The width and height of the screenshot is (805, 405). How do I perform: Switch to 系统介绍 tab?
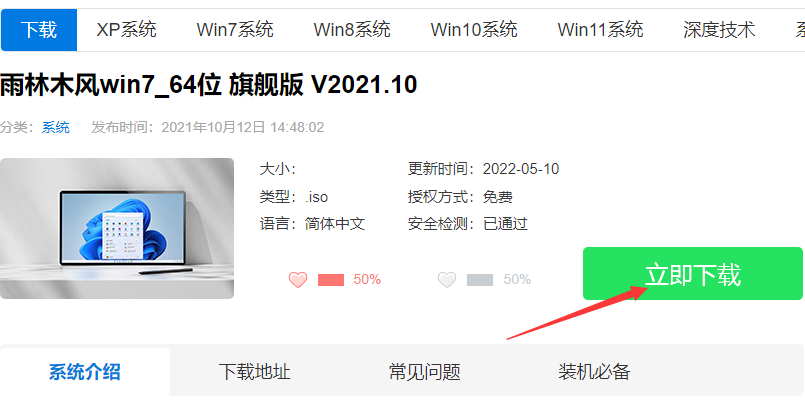(x=85, y=372)
